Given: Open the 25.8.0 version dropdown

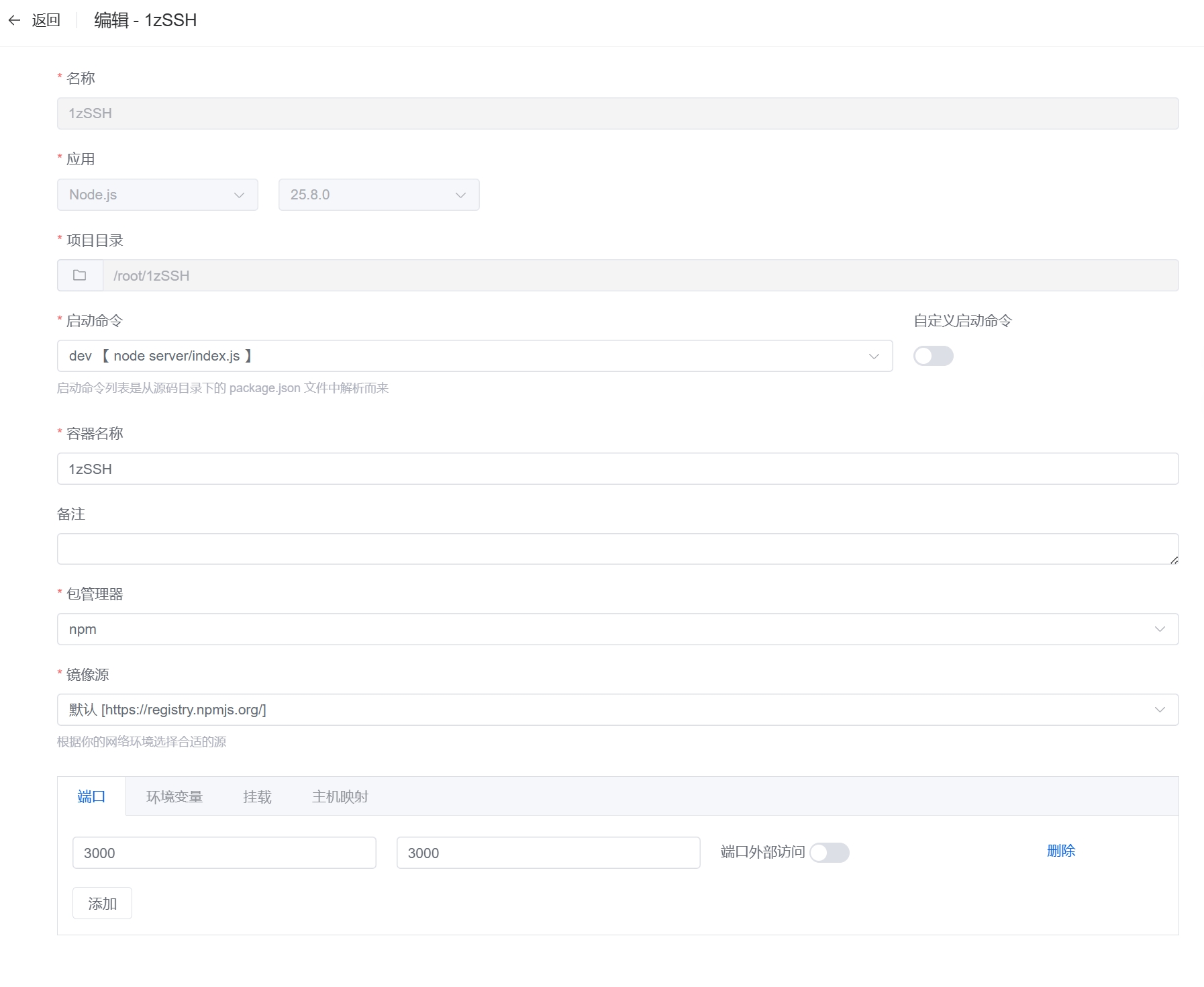Looking at the screenshot, I should click(379, 195).
